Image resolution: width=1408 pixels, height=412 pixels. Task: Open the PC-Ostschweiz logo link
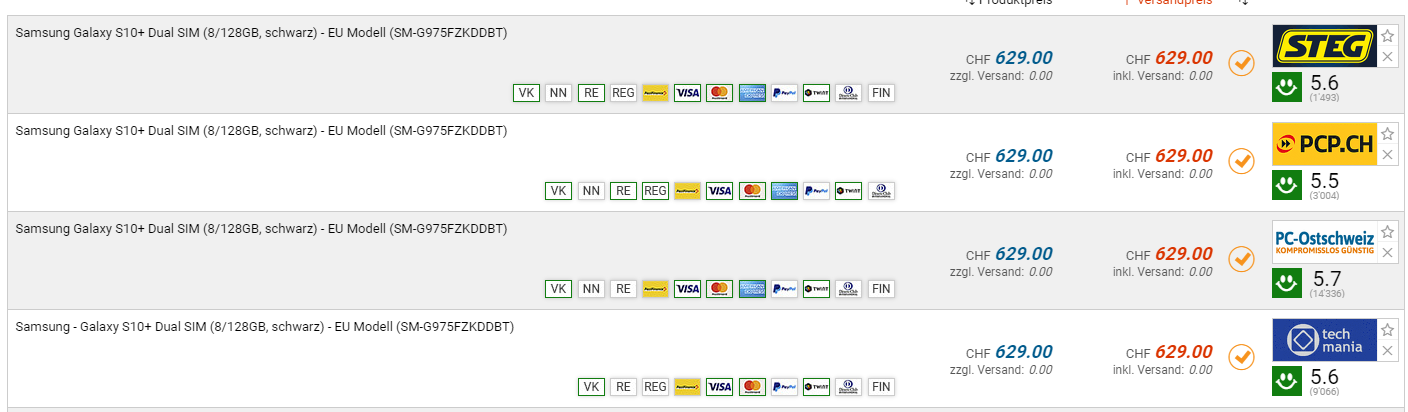click(x=1324, y=242)
